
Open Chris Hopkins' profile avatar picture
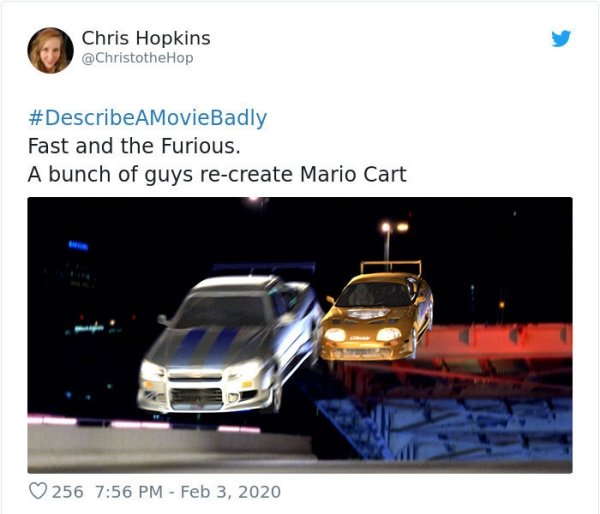51,50
